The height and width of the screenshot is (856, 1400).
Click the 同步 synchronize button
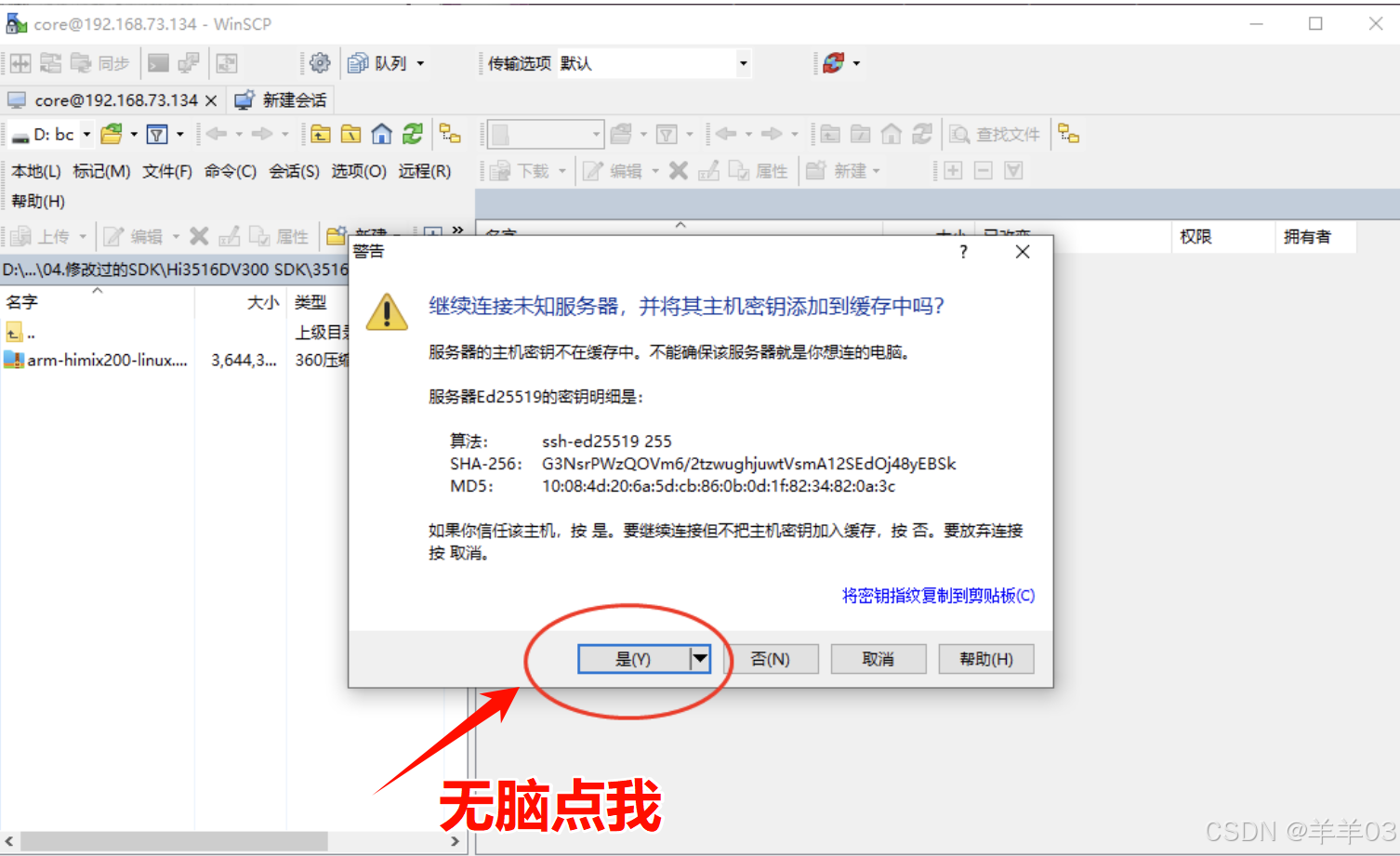pyautogui.click(x=100, y=63)
